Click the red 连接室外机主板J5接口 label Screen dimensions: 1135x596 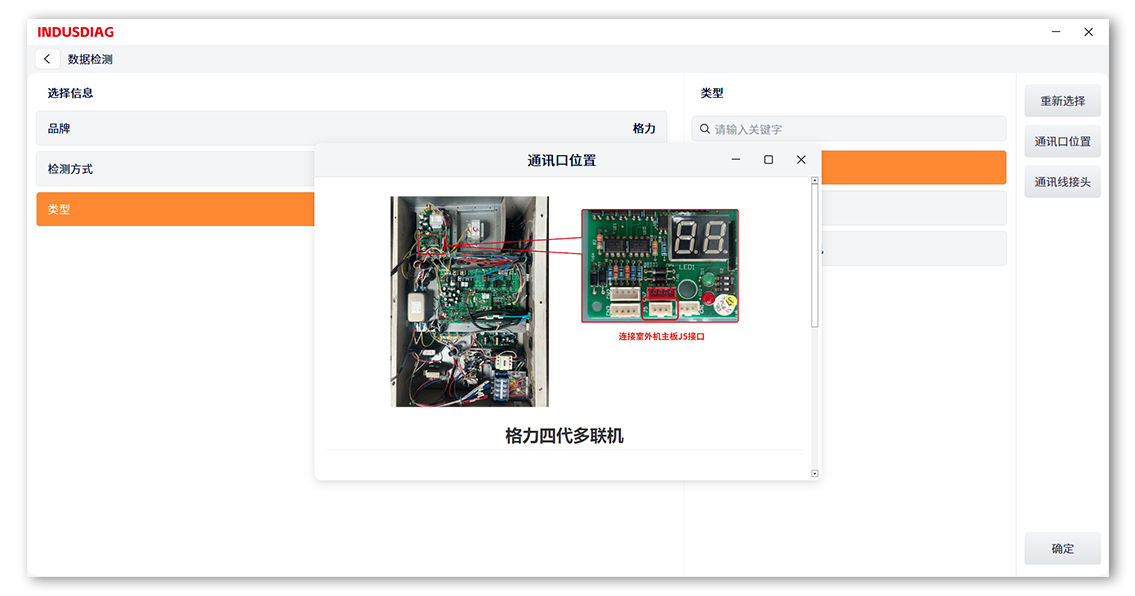(661, 337)
